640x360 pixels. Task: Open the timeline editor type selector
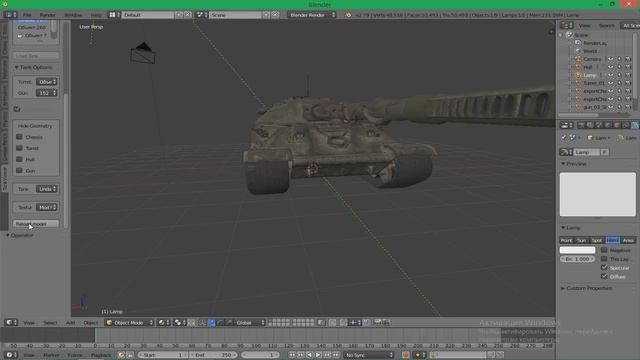tap(11, 356)
